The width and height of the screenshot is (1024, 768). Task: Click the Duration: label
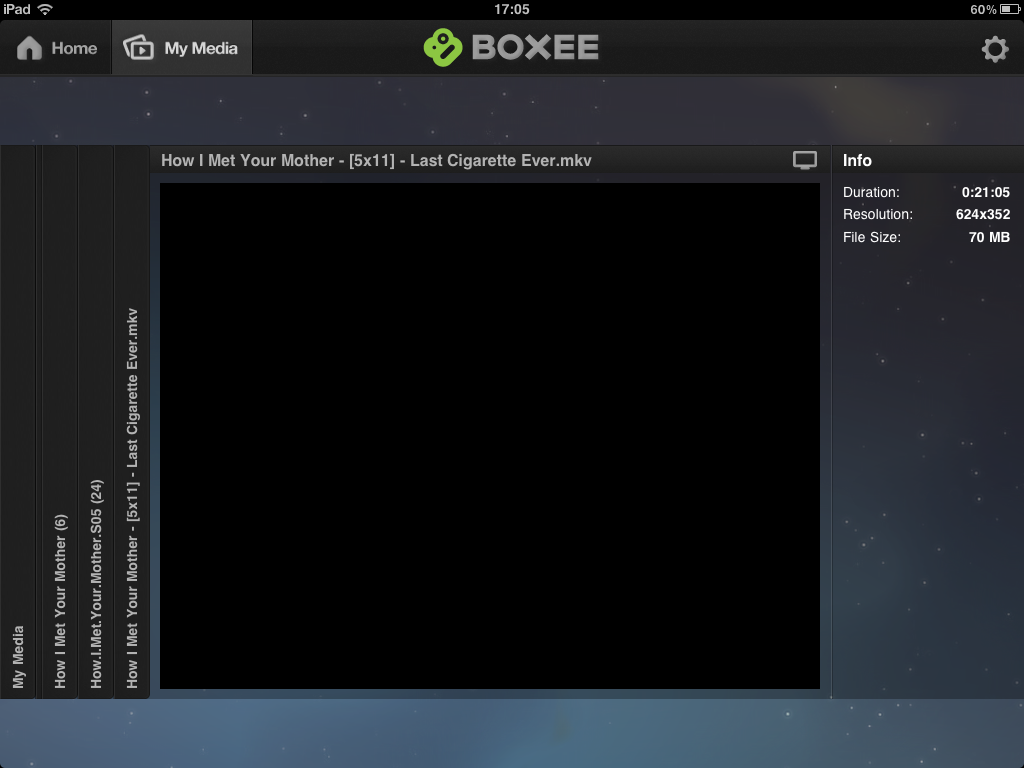coord(871,192)
